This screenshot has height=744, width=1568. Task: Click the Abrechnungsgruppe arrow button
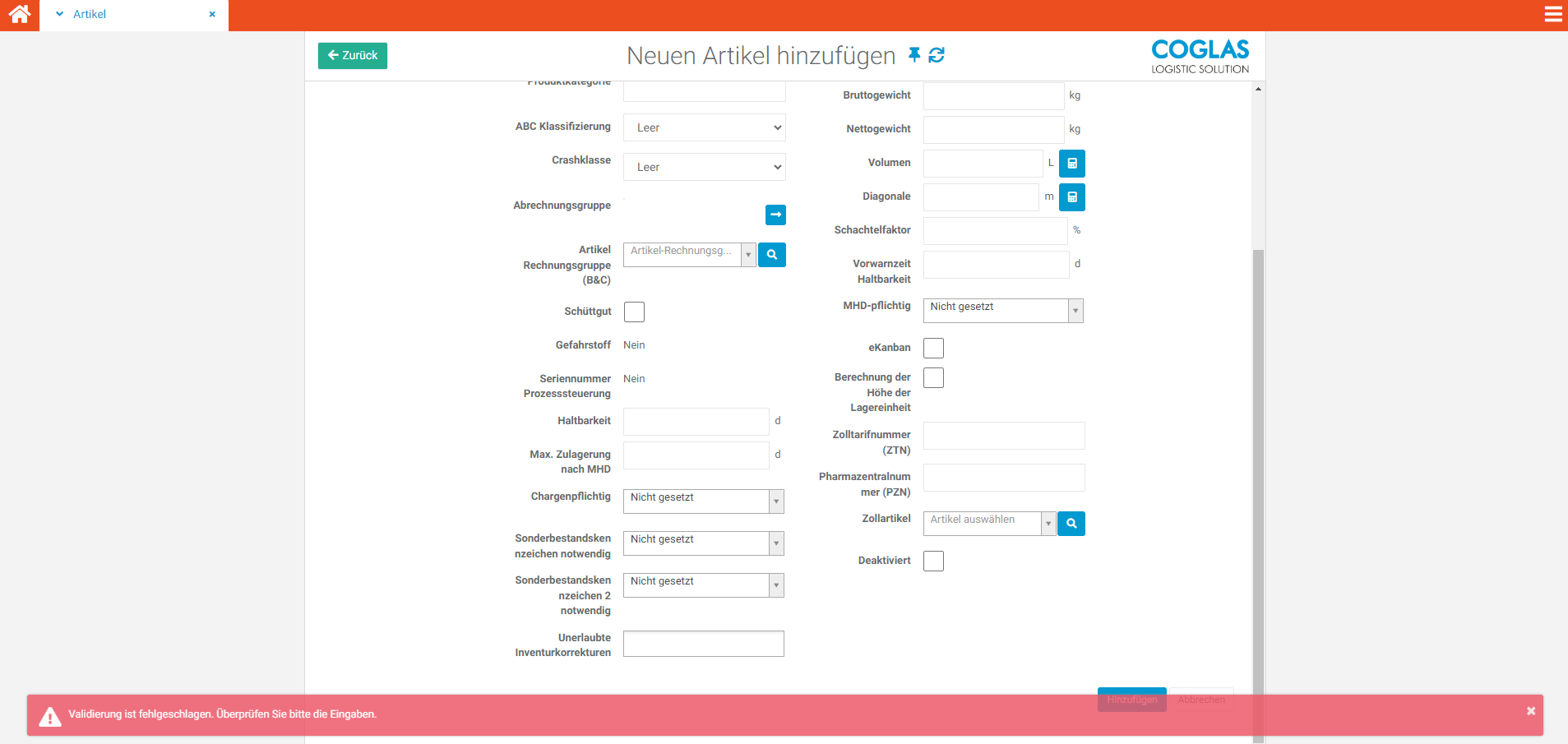tap(775, 215)
